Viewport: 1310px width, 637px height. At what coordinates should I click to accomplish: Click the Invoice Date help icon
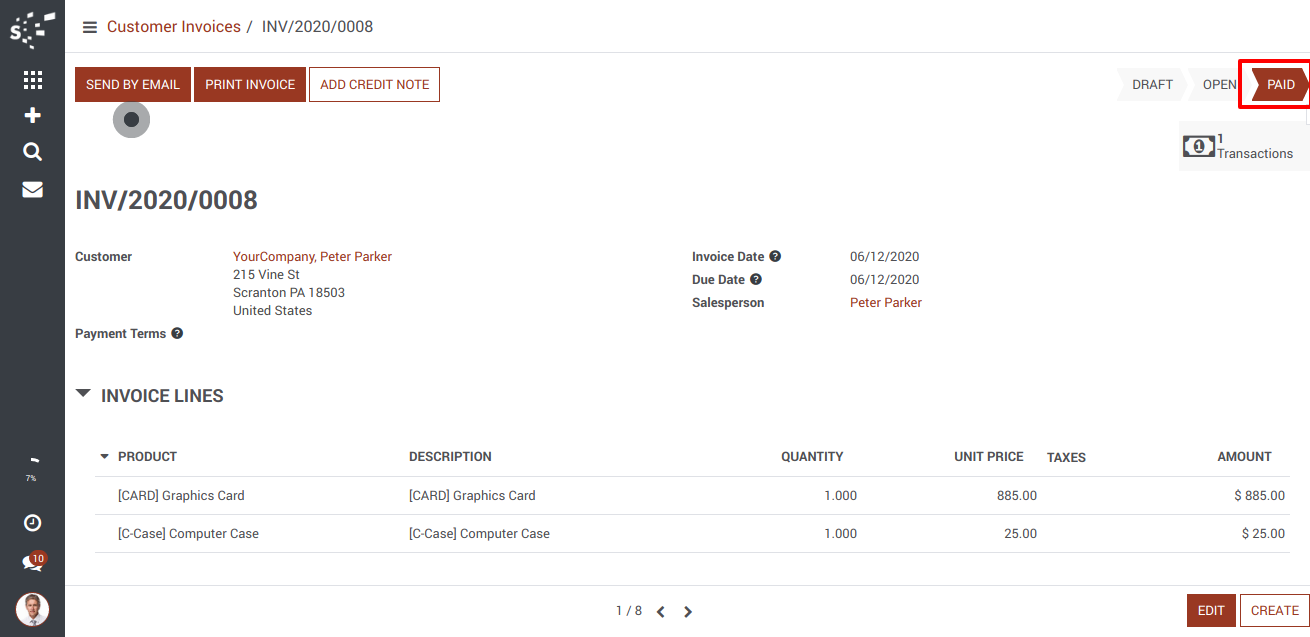point(775,257)
